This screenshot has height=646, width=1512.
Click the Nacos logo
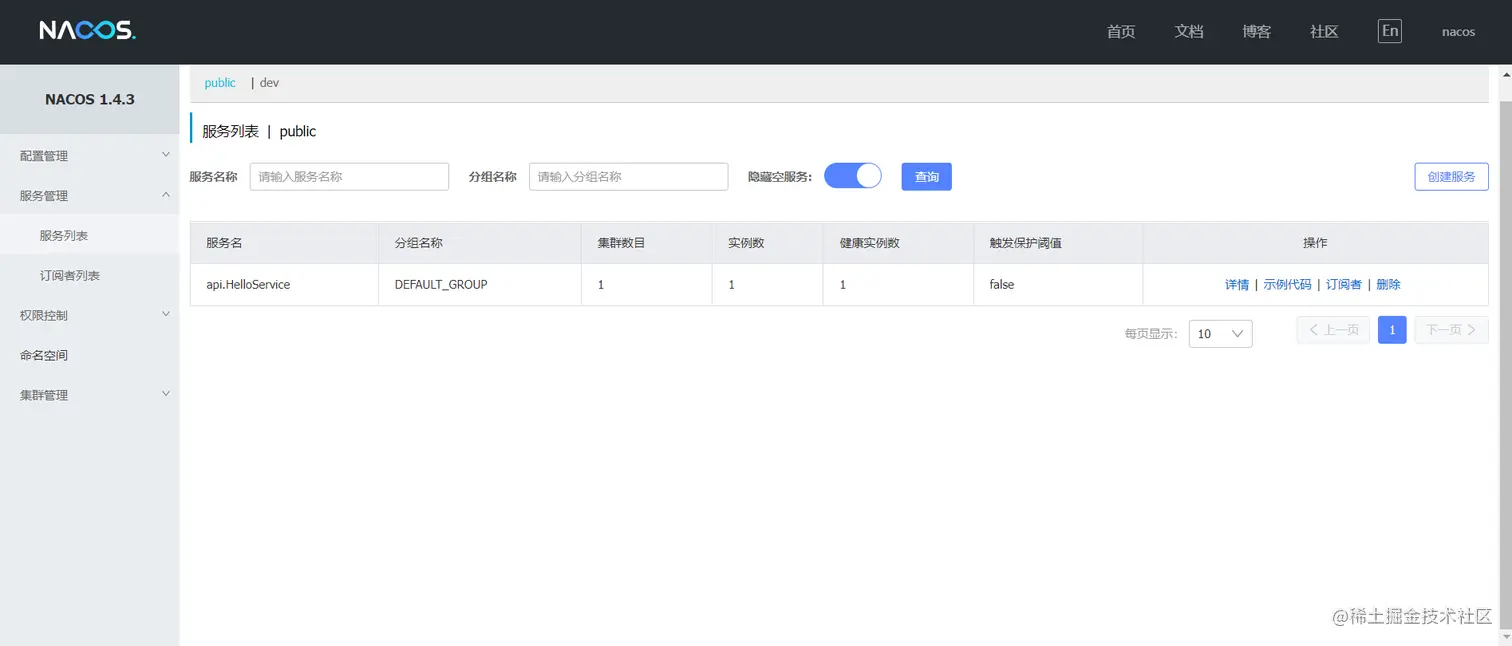coord(85,30)
